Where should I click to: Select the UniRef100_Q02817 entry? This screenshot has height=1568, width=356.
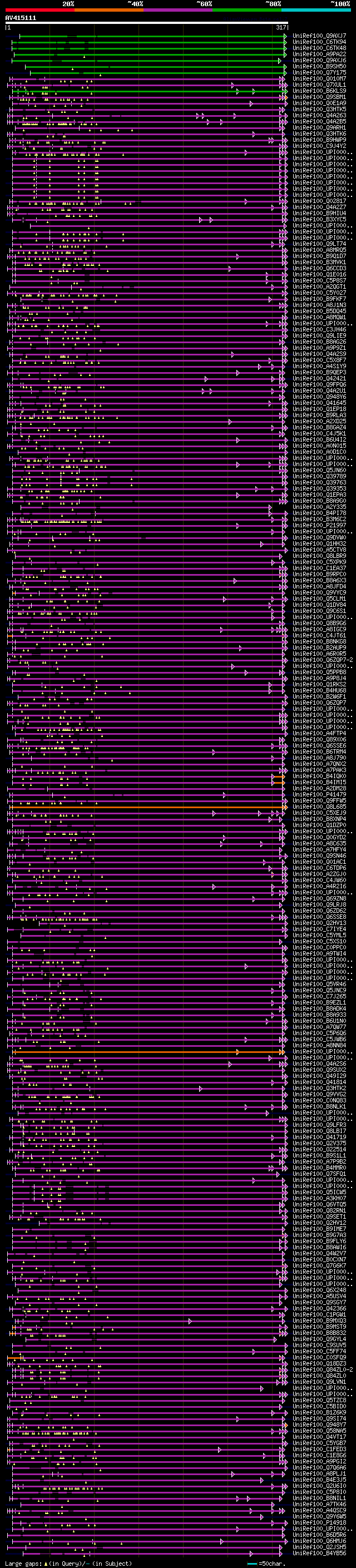(x=319, y=201)
